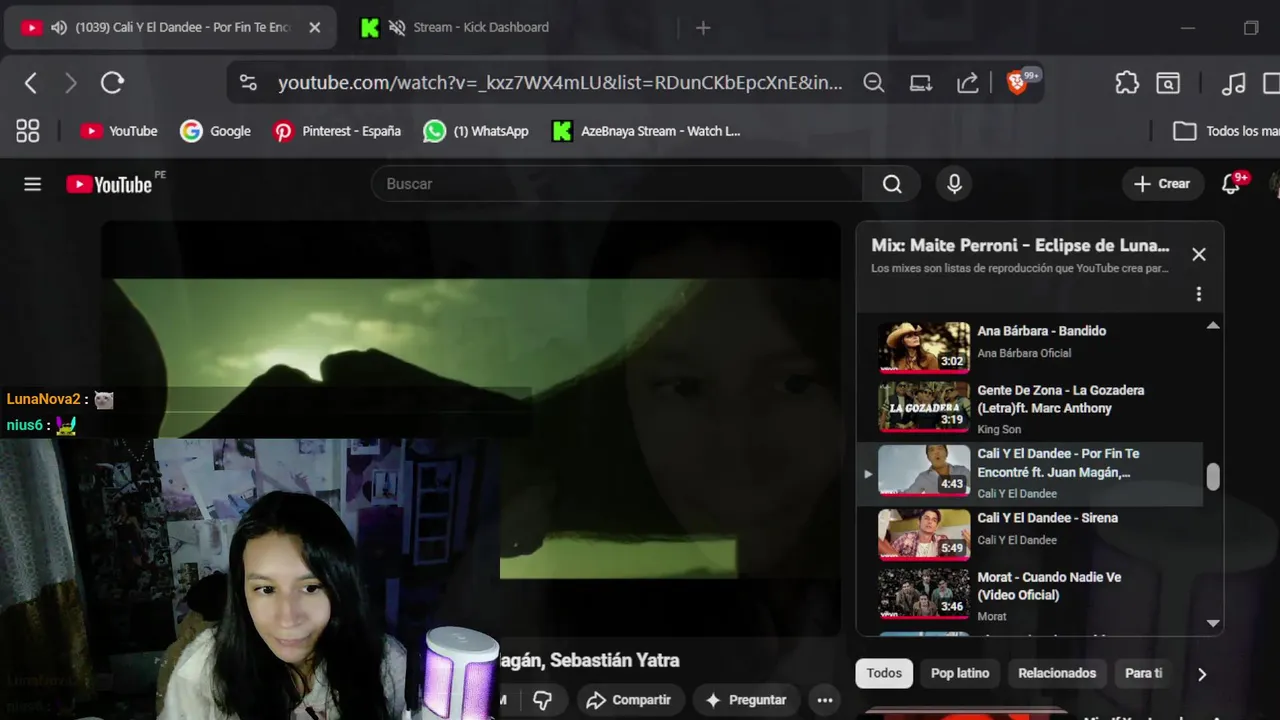Click the zoom-out magnifier in address bar
This screenshot has width=1280, height=720.
874,83
